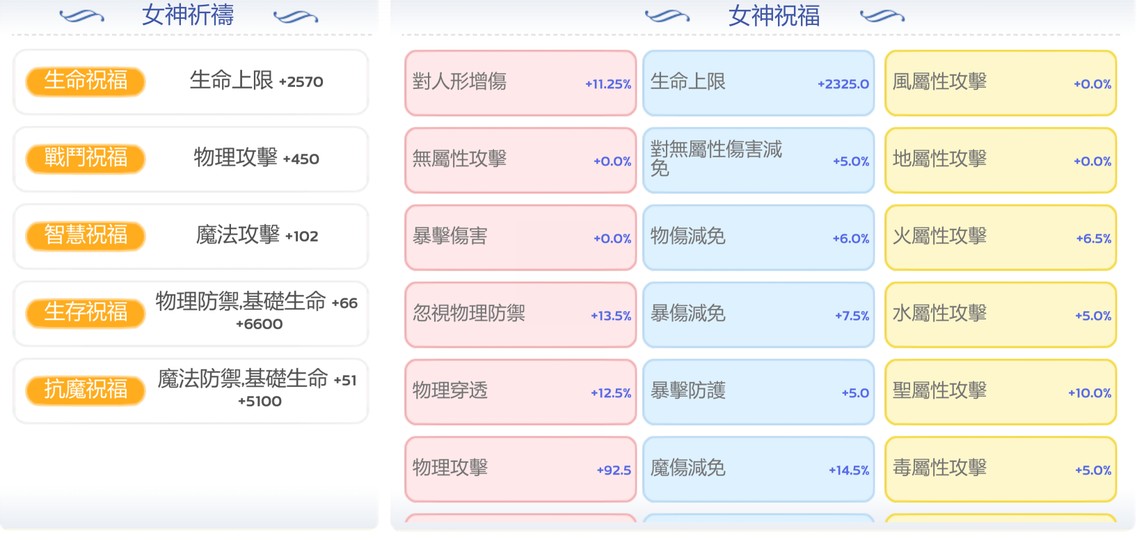Choose the 生存祝福 blessing
1137x540 pixels.
86,313
